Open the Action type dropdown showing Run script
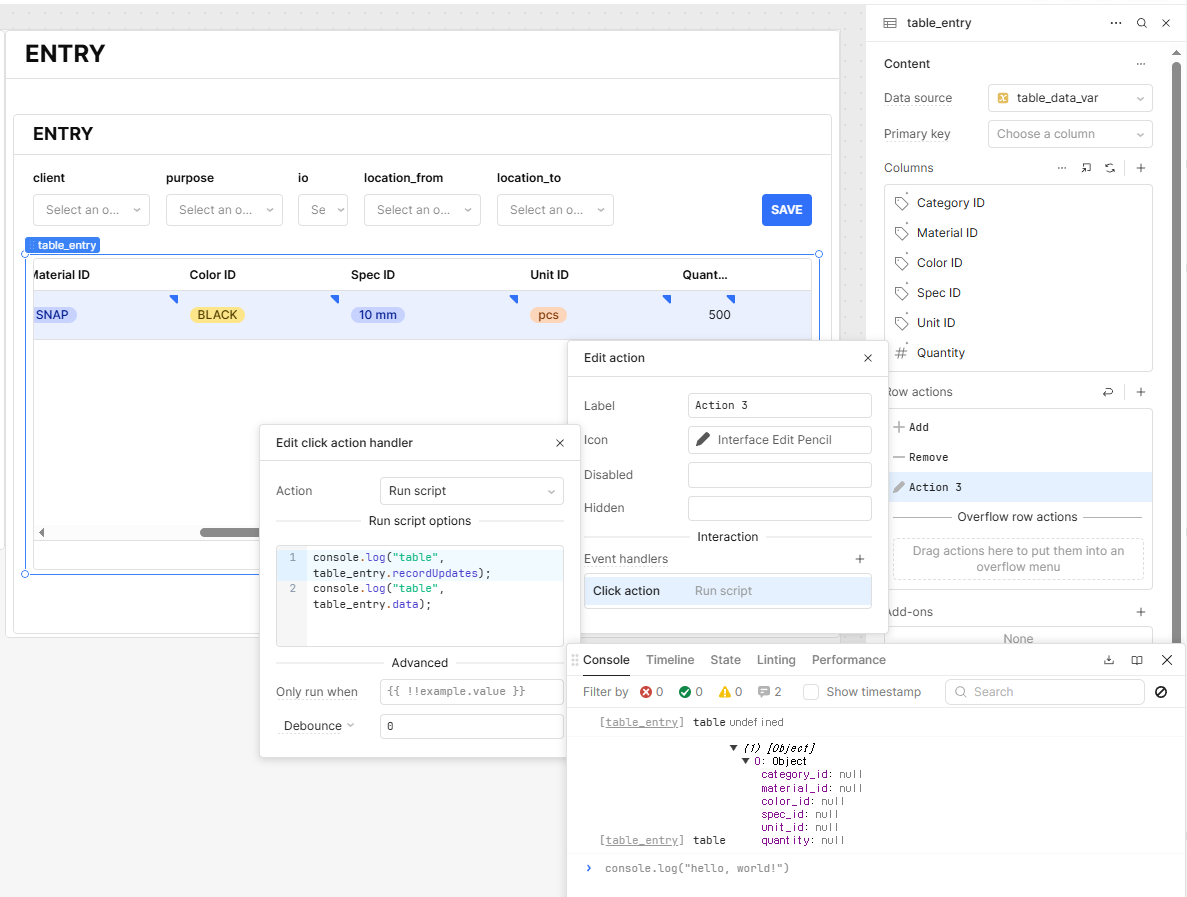Viewport: 1187px width, 897px height. (471, 491)
